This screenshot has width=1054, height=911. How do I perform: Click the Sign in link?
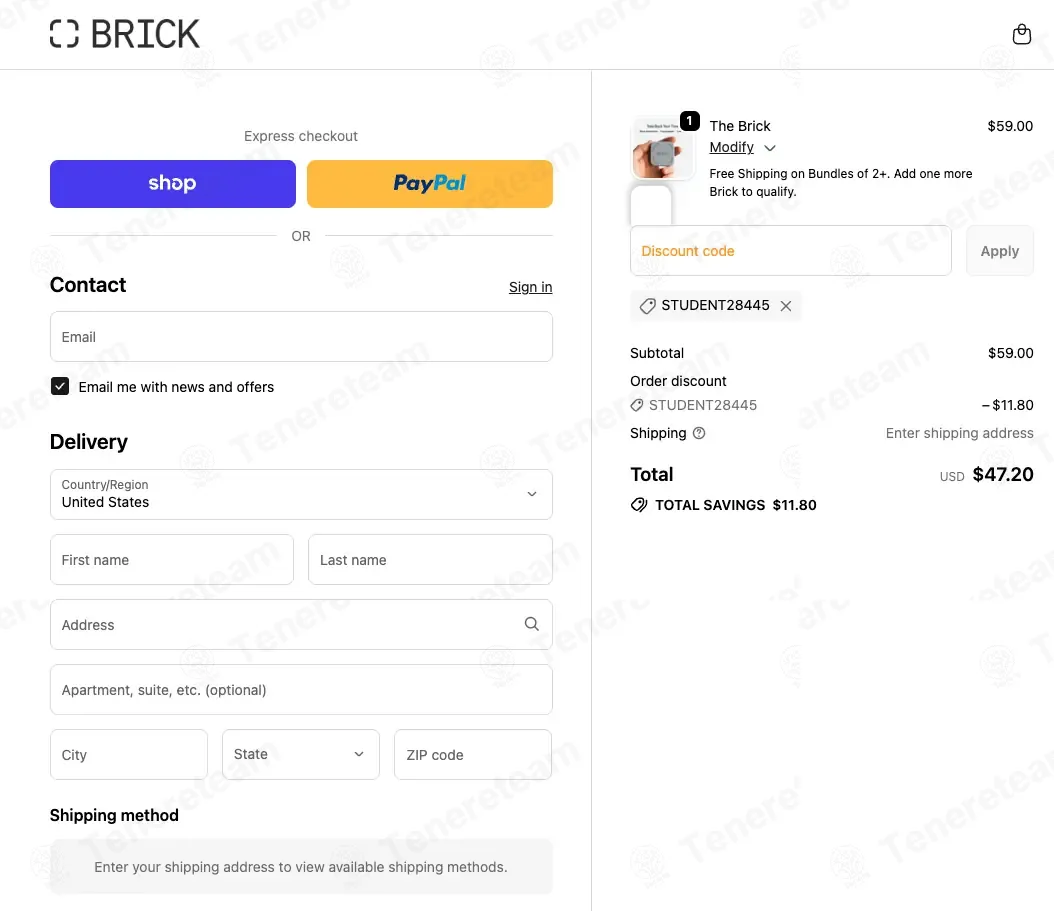point(530,287)
